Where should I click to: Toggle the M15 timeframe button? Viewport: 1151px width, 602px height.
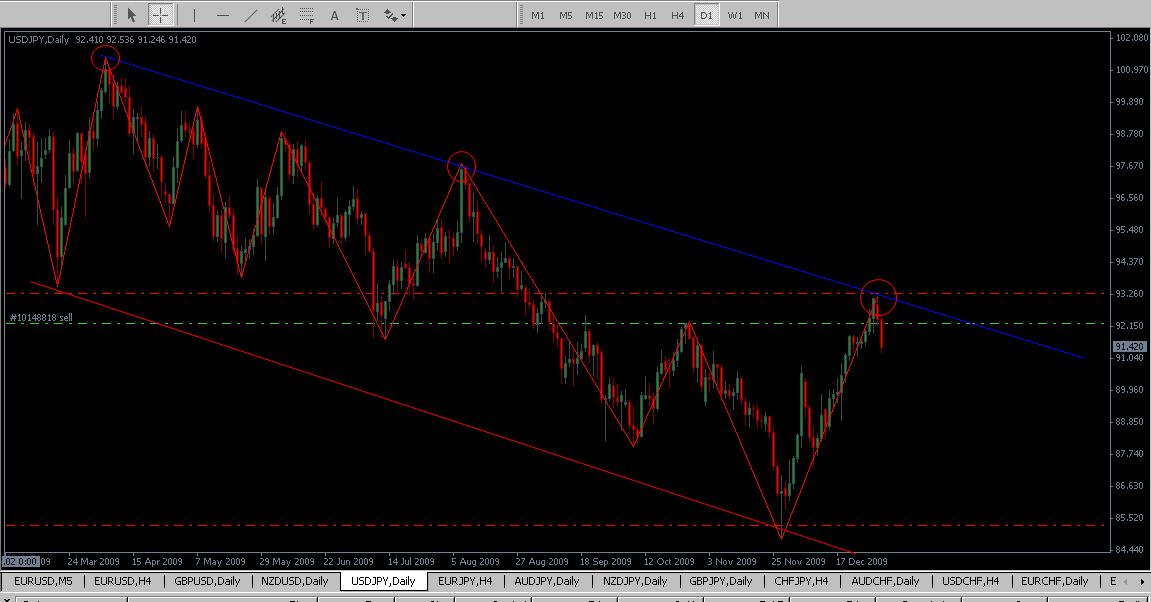pos(594,15)
